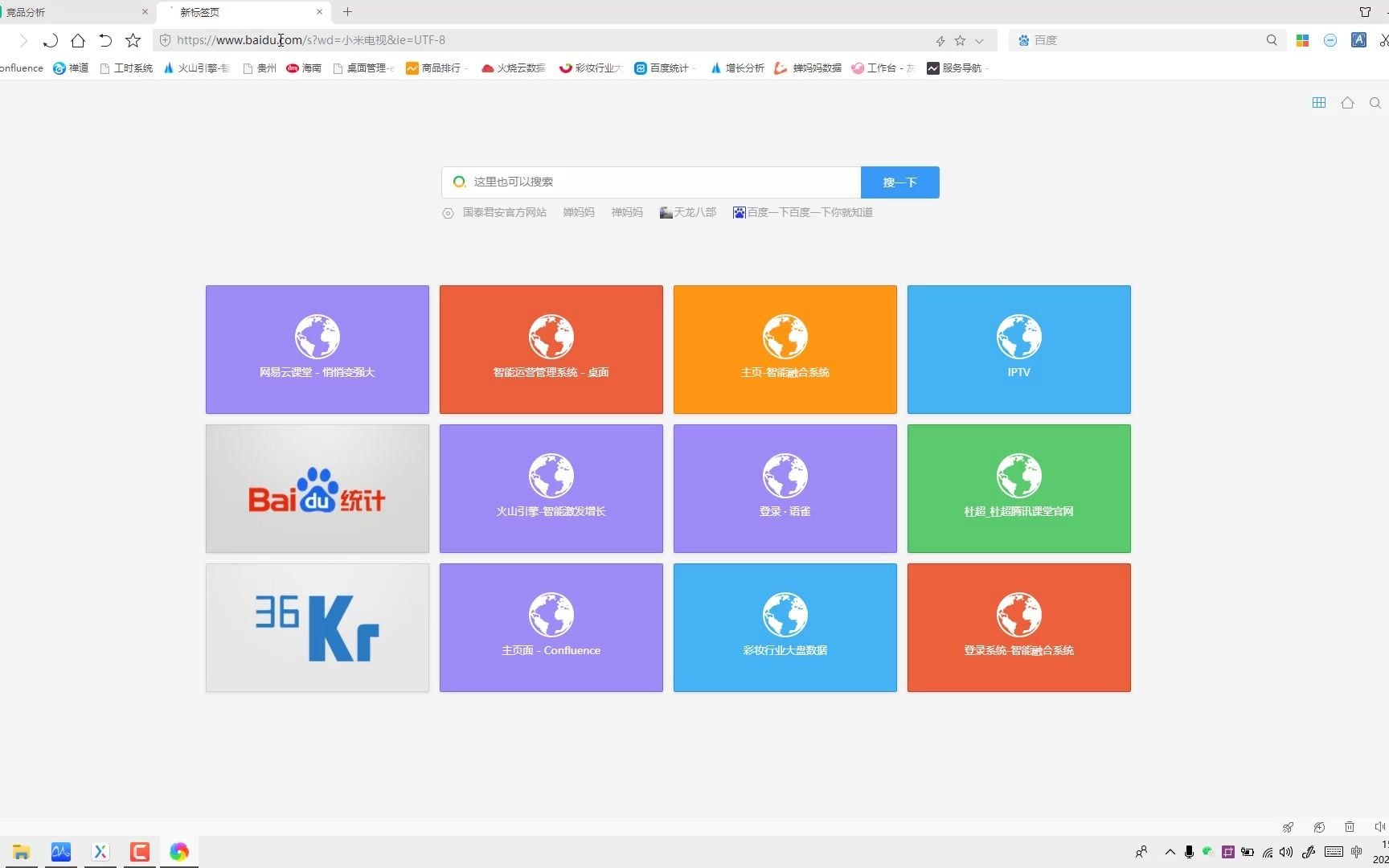The image size is (1389, 868).
Task: Close the 新标签页 tab
Action: 319,12
